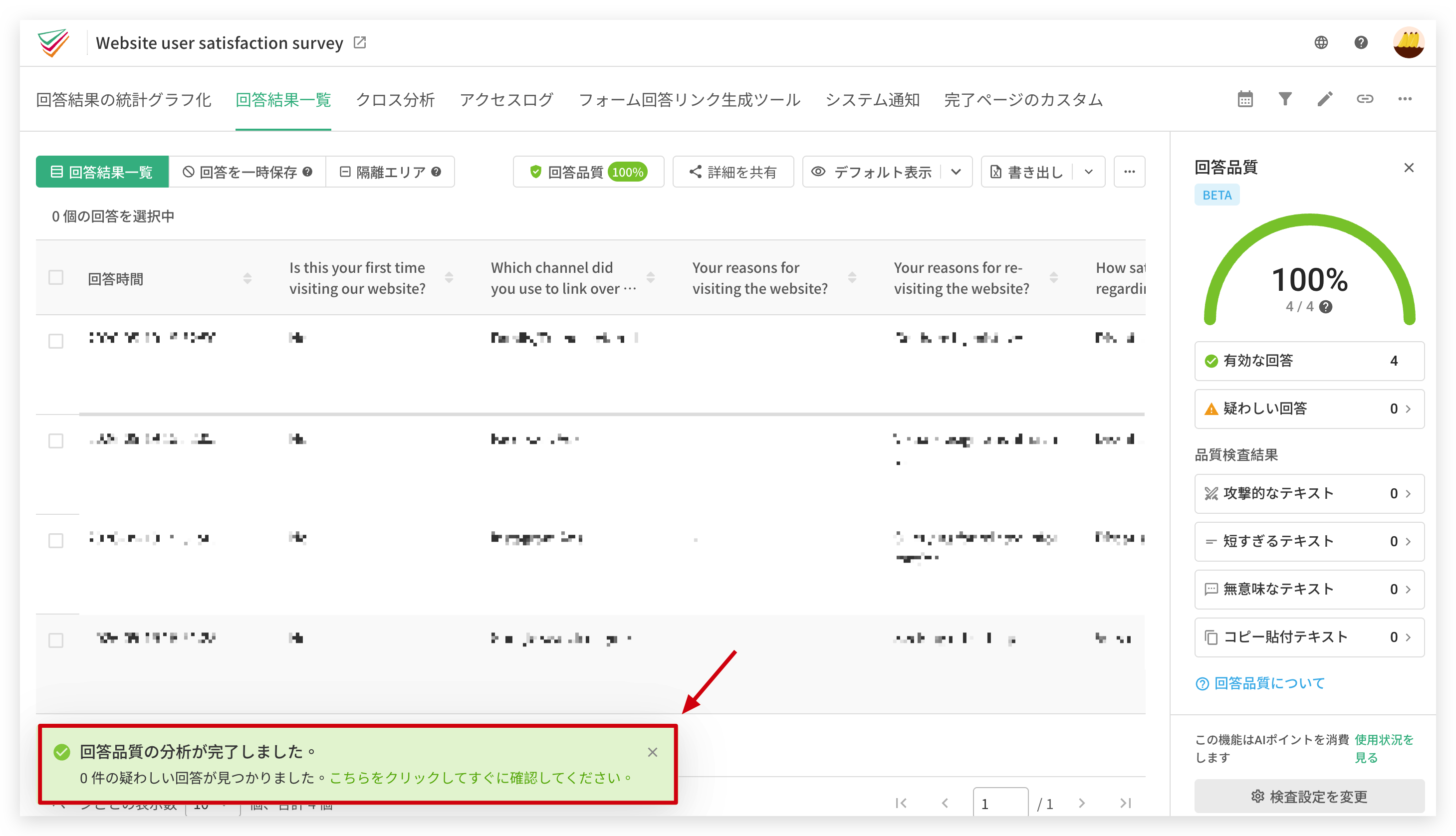
Task: Expand 短すぎるテキスト results
Action: [x=1309, y=541]
